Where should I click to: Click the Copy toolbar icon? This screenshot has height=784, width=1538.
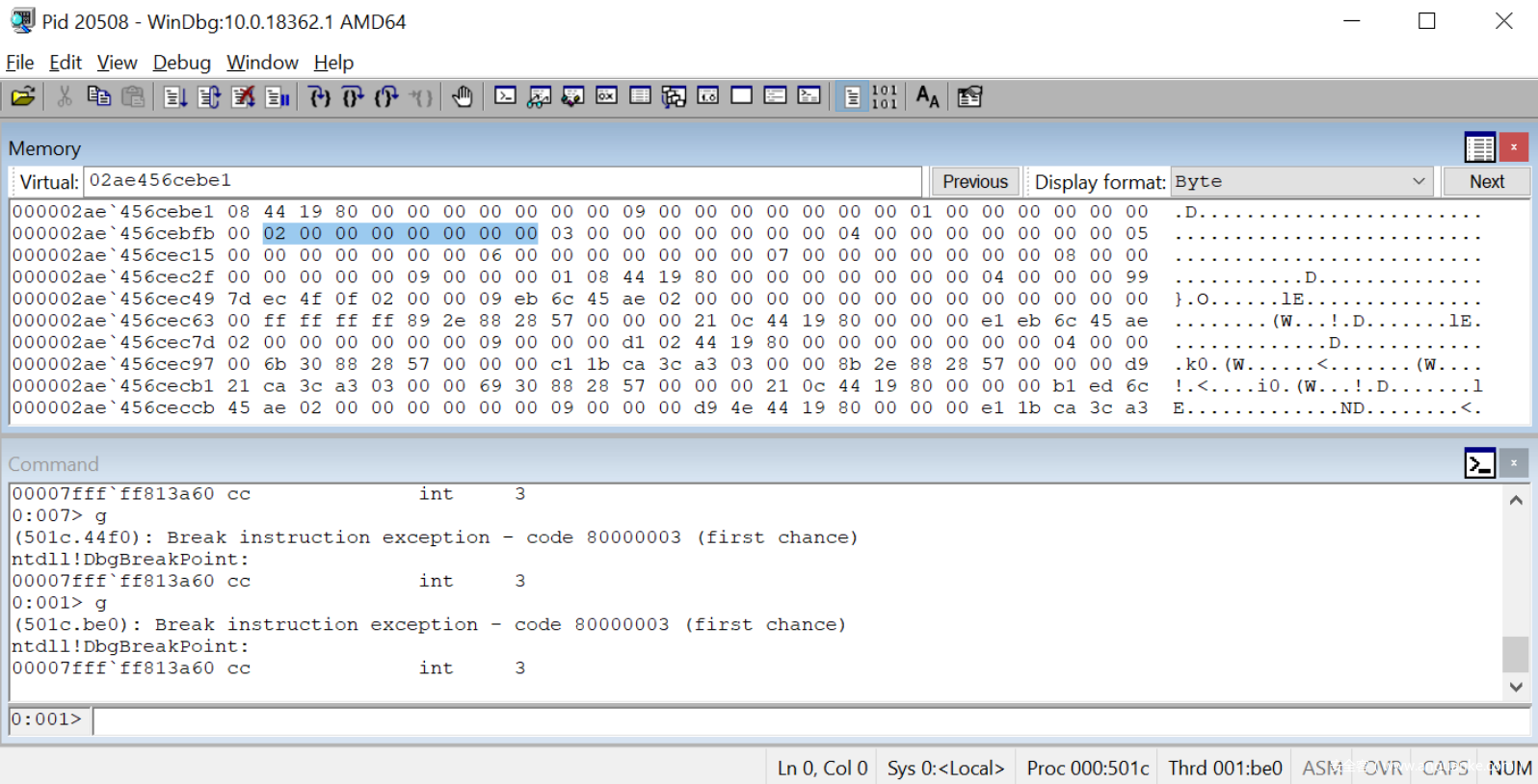click(98, 96)
